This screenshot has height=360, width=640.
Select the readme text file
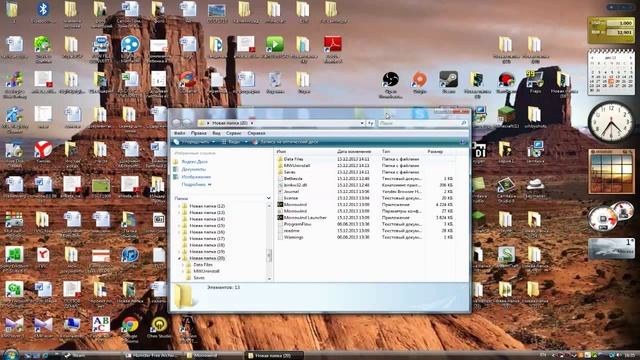tap(291, 231)
